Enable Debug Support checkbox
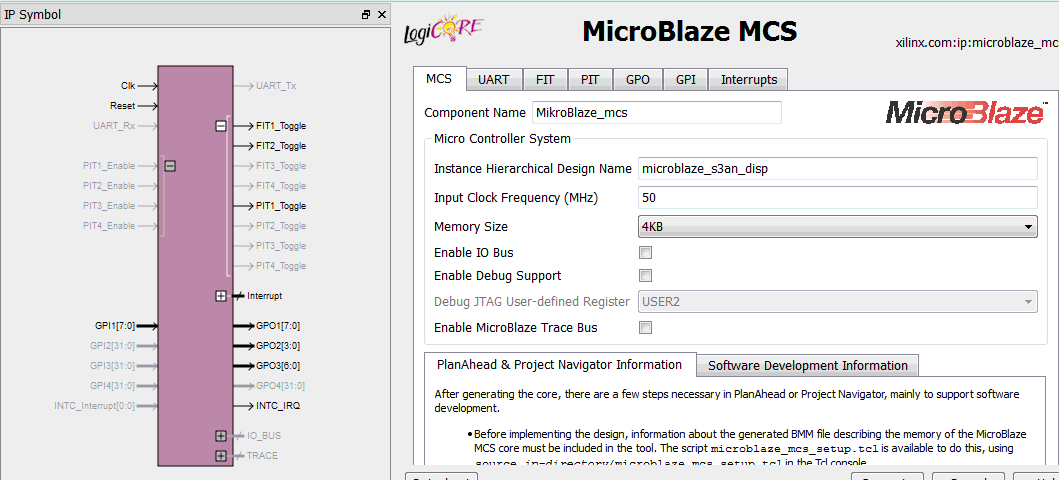Screen dimensions: 1059x480 point(646,275)
